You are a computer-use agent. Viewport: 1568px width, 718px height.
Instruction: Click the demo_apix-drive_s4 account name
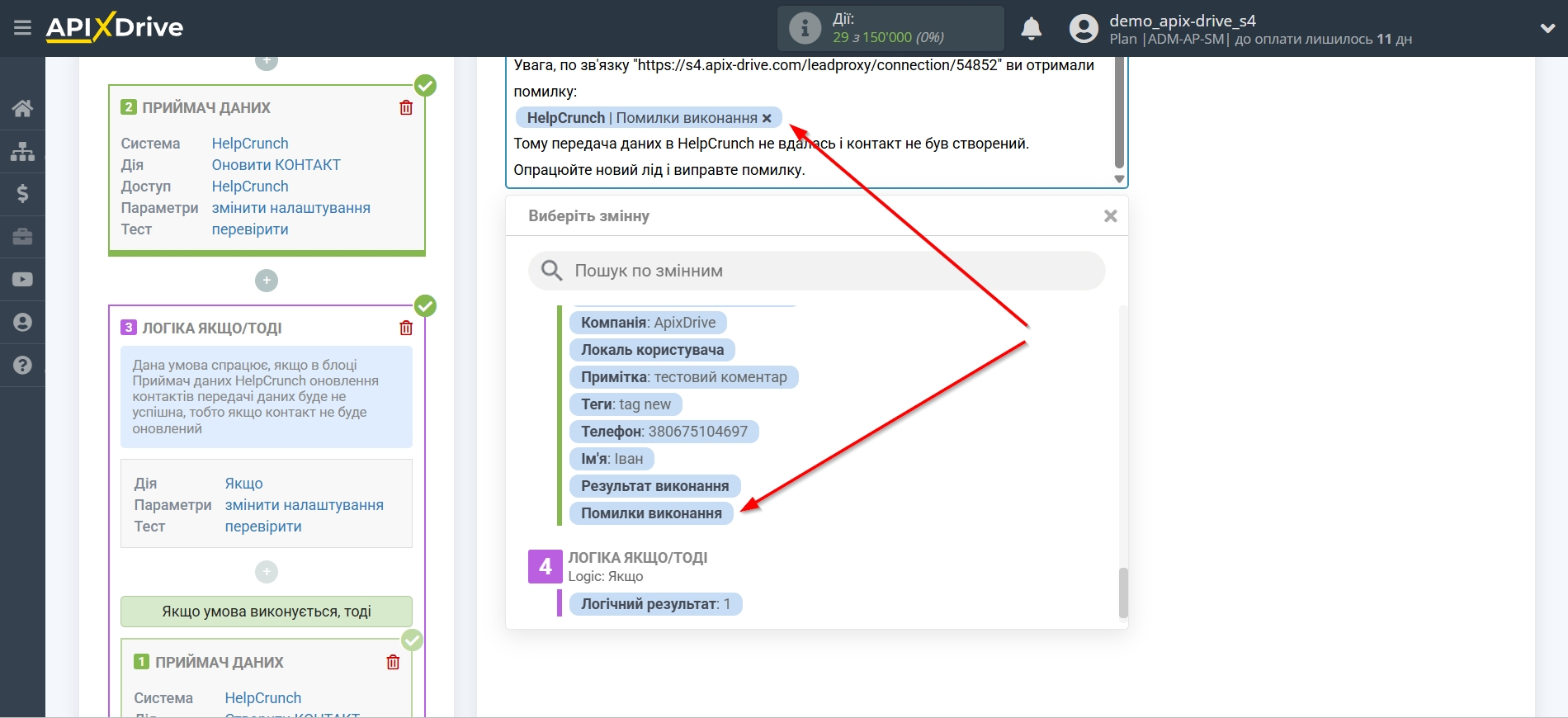[x=1182, y=21]
